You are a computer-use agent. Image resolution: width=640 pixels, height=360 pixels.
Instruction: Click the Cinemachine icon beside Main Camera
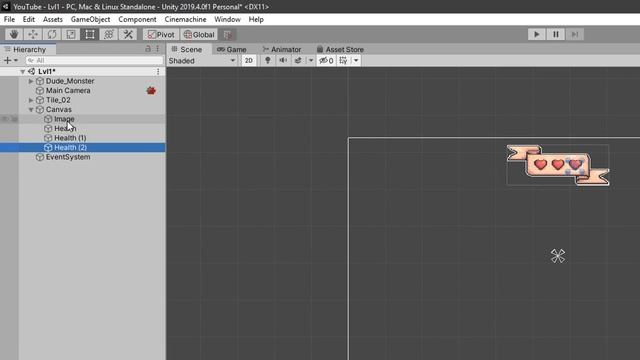pyautogui.click(x=151, y=90)
